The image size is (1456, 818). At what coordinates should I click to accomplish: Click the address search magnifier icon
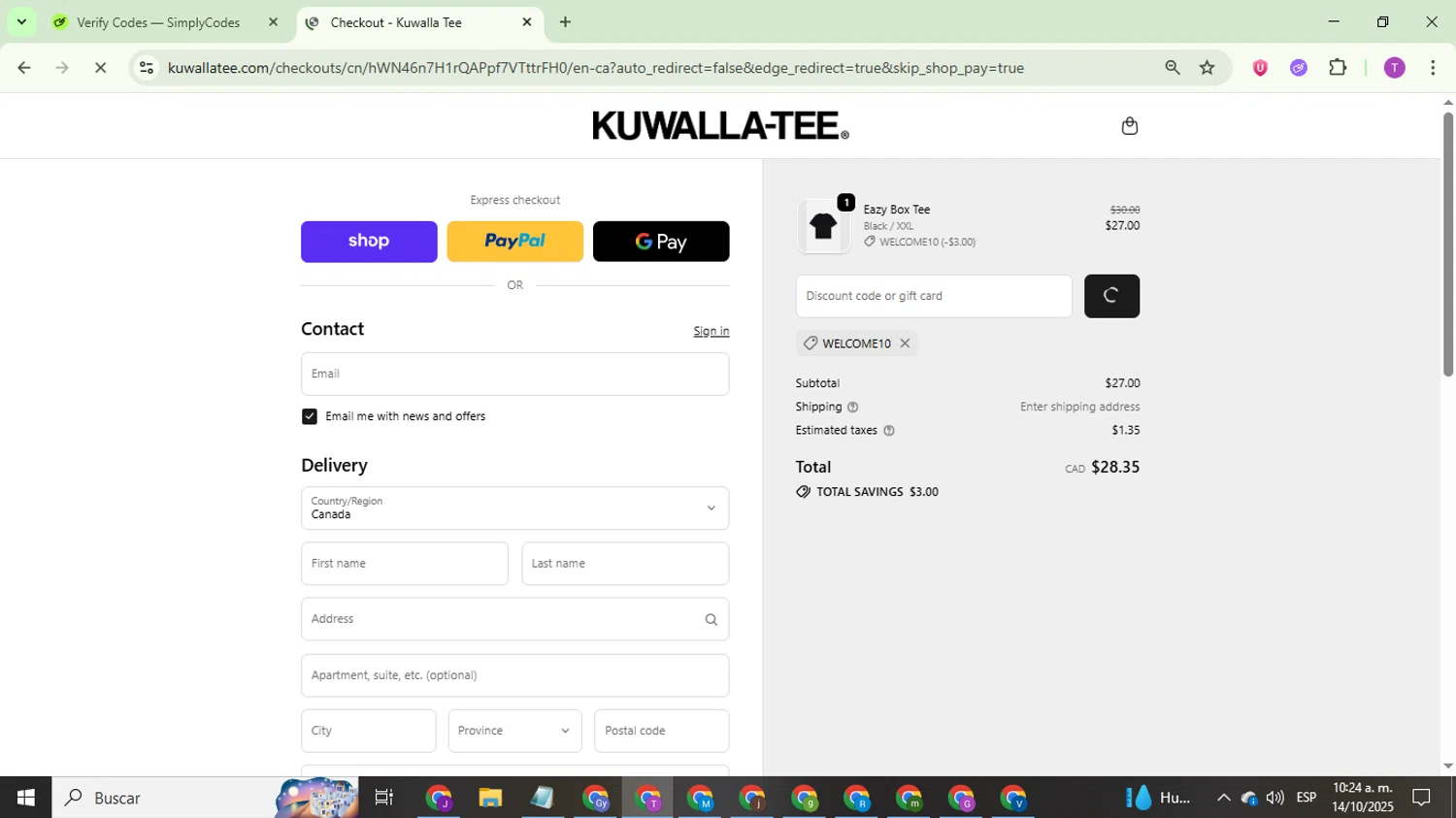pyautogui.click(x=711, y=619)
